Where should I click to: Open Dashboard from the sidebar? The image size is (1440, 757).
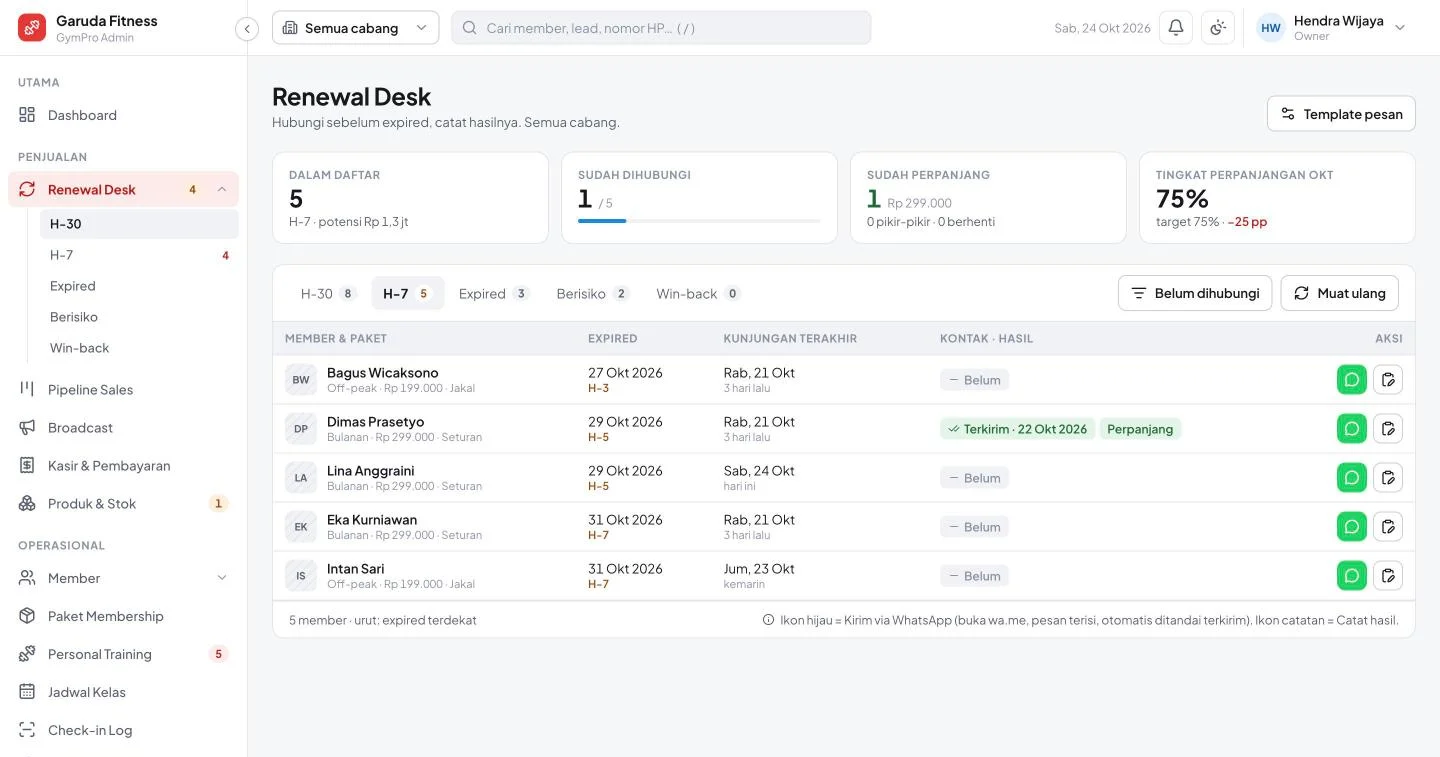click(124, 115)
